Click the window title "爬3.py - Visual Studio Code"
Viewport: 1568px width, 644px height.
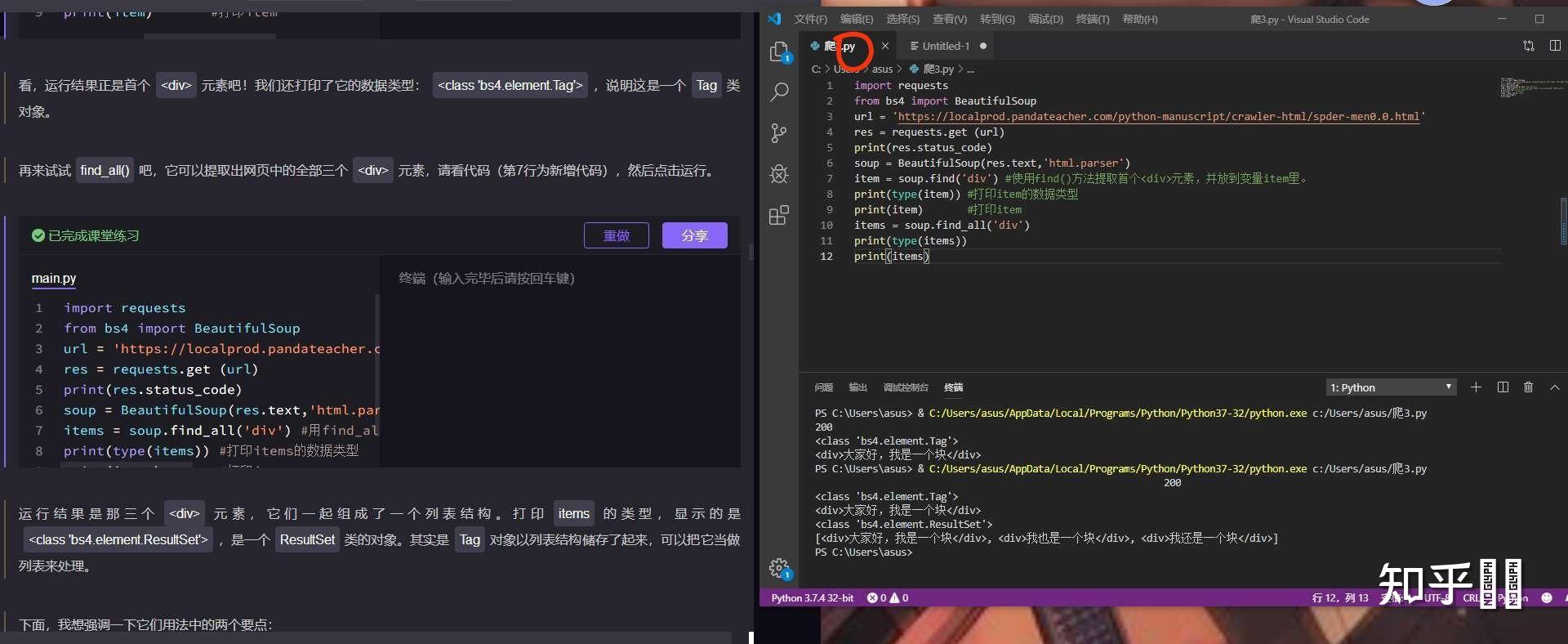click(1310, 19)
